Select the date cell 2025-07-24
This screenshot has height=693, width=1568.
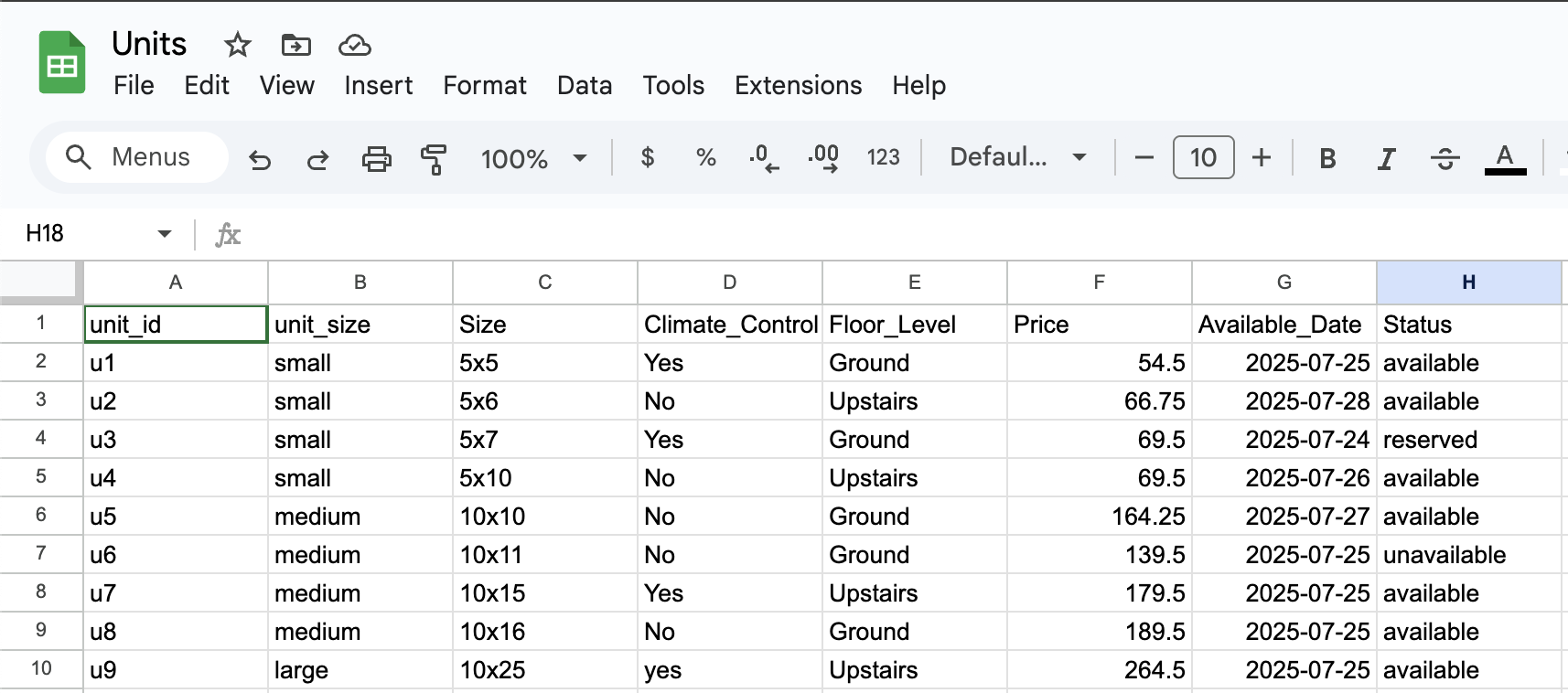[x=1284, y=439]
